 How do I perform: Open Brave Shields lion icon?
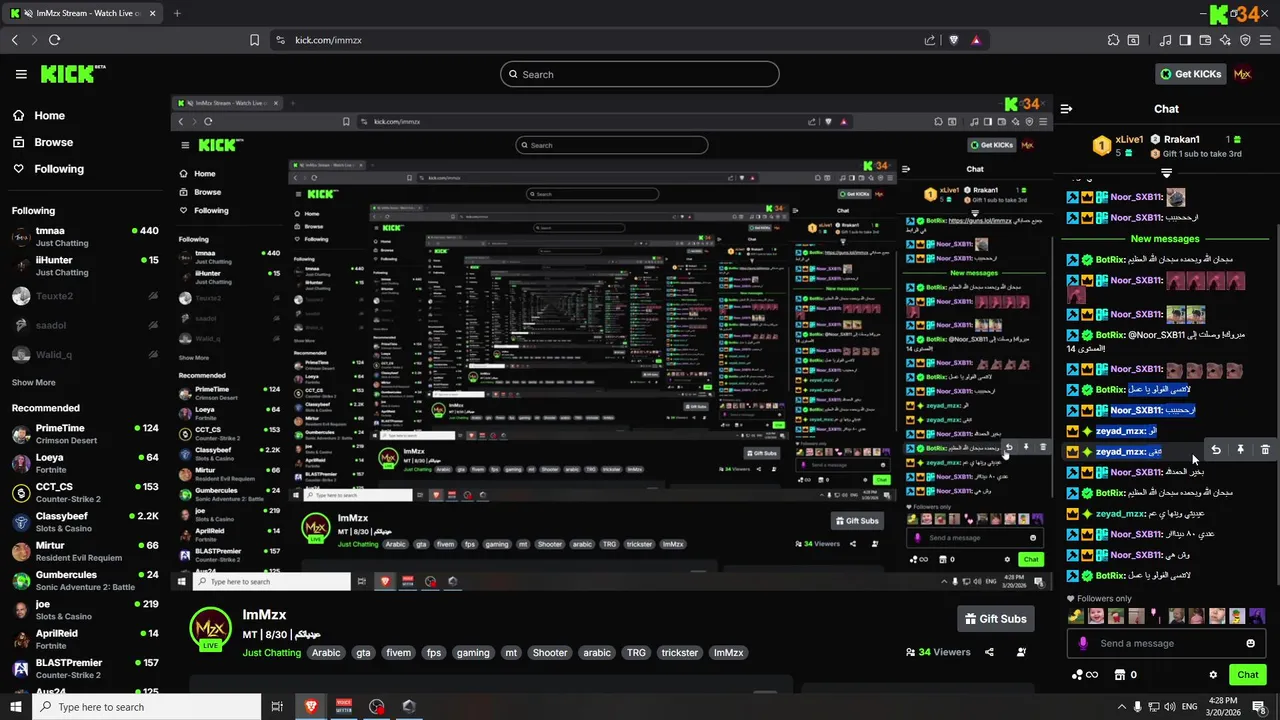coord(953,40)
